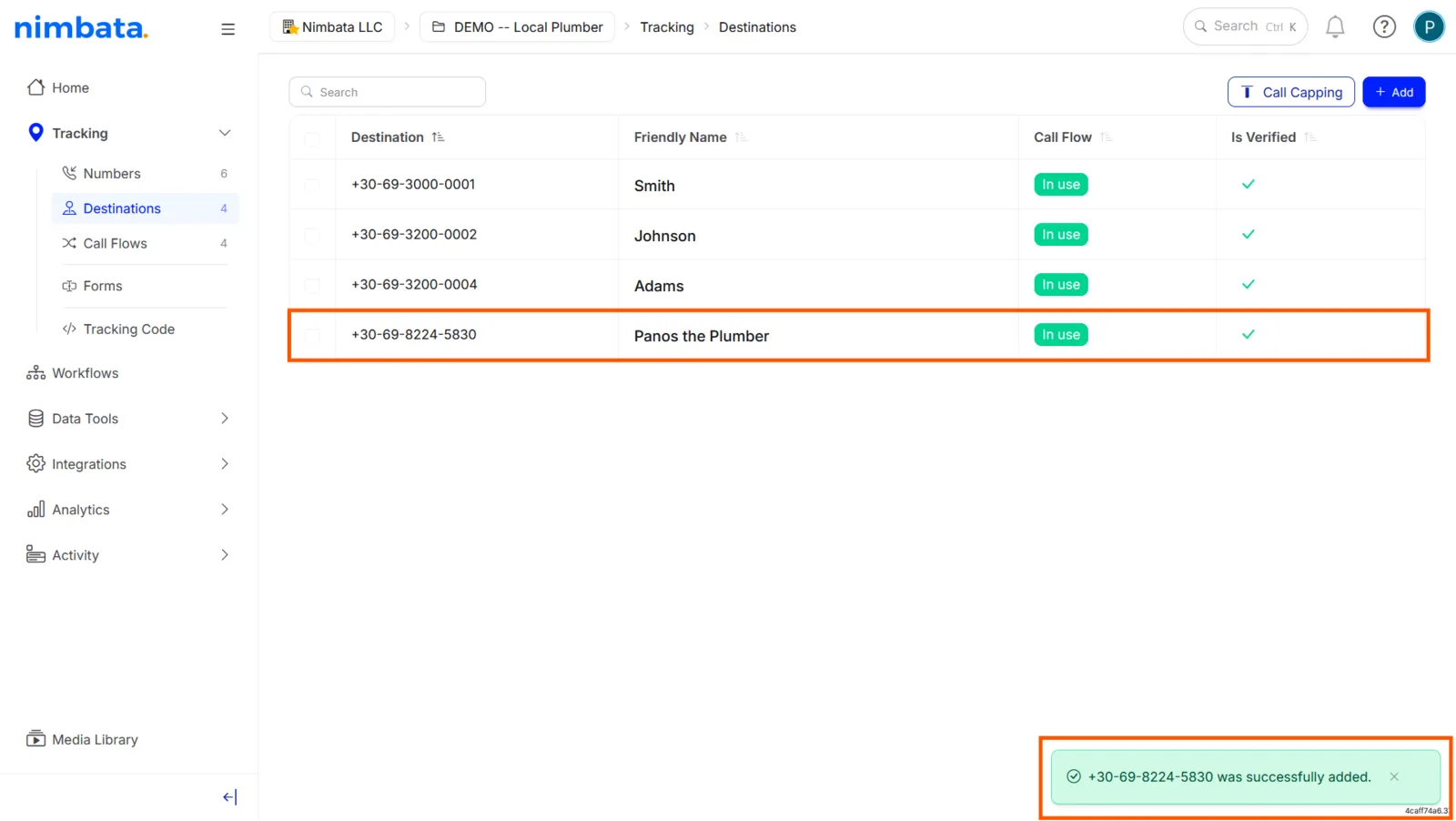Collapse the Tracking section chevron
The width and height of the screenshot is (1456, 821).
point(225,133)
